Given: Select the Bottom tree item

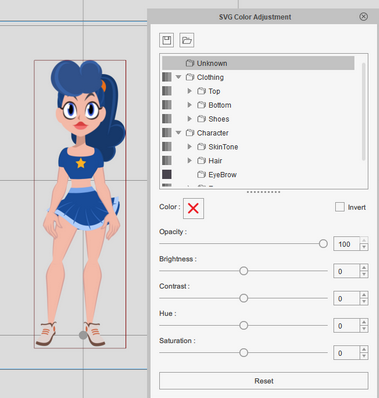Looking at the screenshot, I should [x=220, y=105].
